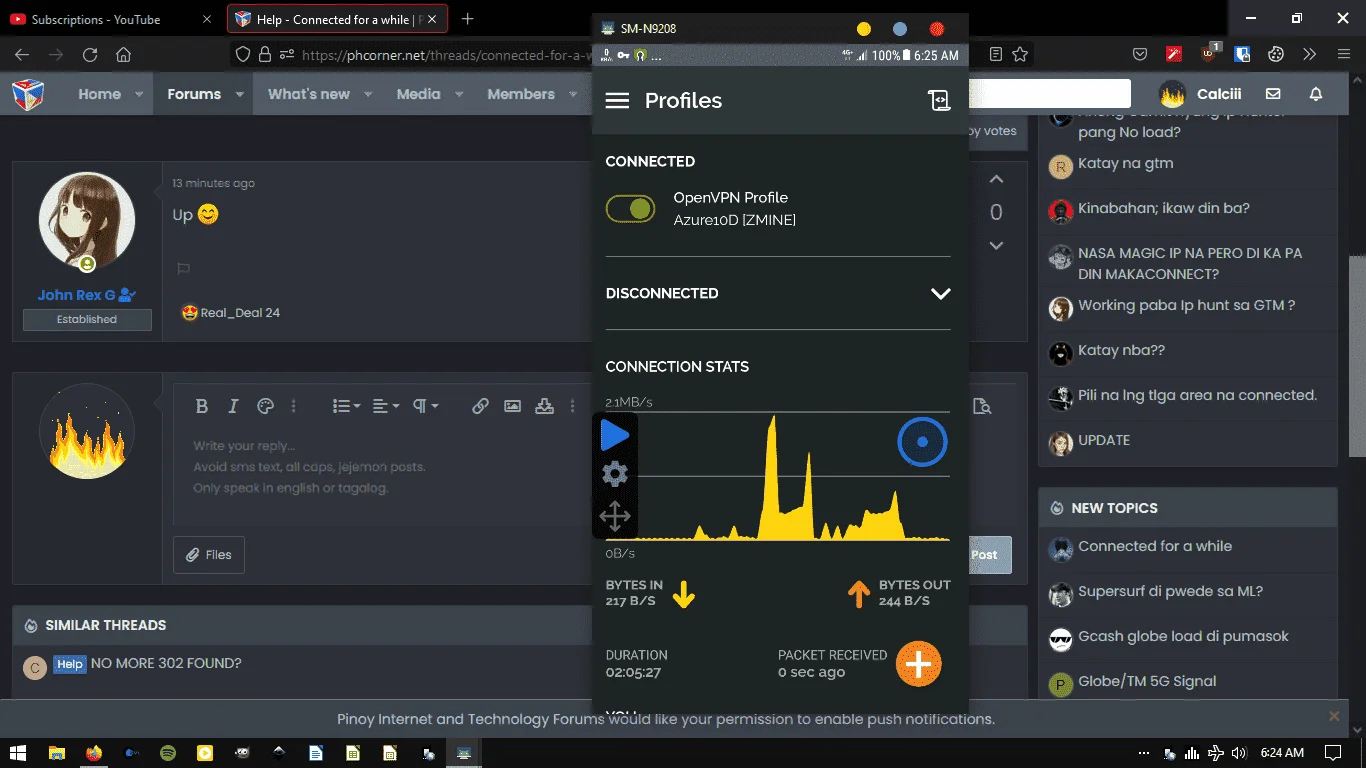Open NO MORE 302 FOUND? thread
Image resolution: width=1366 pixels, height=768 pixels.
[x=166, y=663]
